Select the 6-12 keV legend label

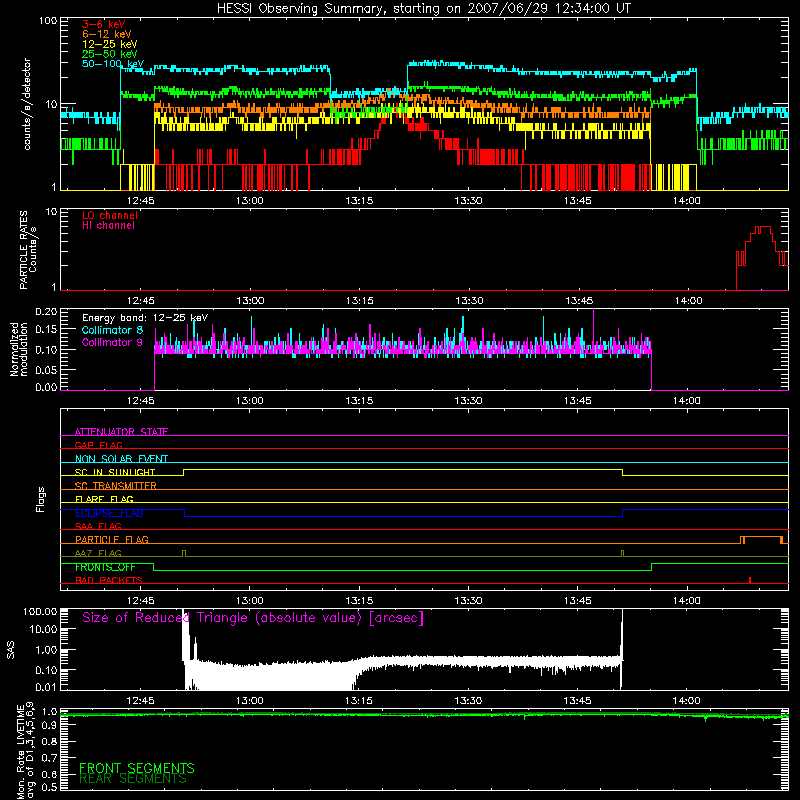106,34
